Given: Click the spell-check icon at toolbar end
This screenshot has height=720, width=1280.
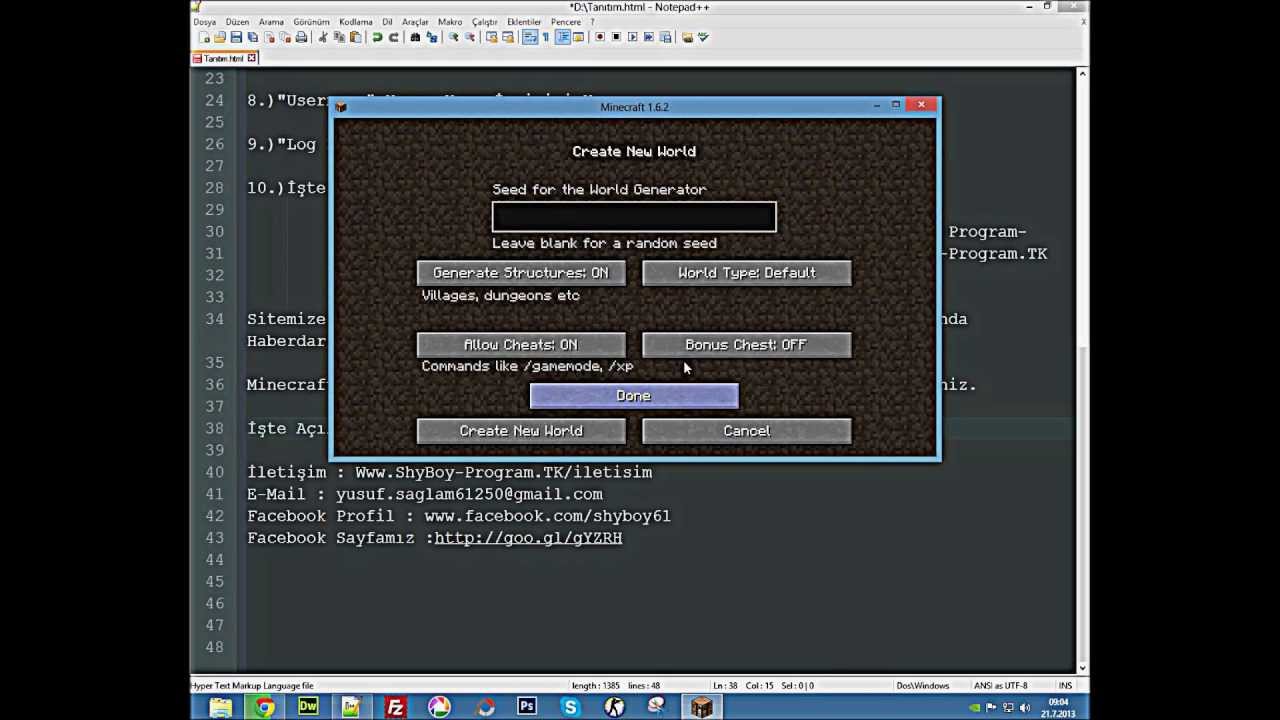Looking at the screenshot, I should tap(703, 37).
